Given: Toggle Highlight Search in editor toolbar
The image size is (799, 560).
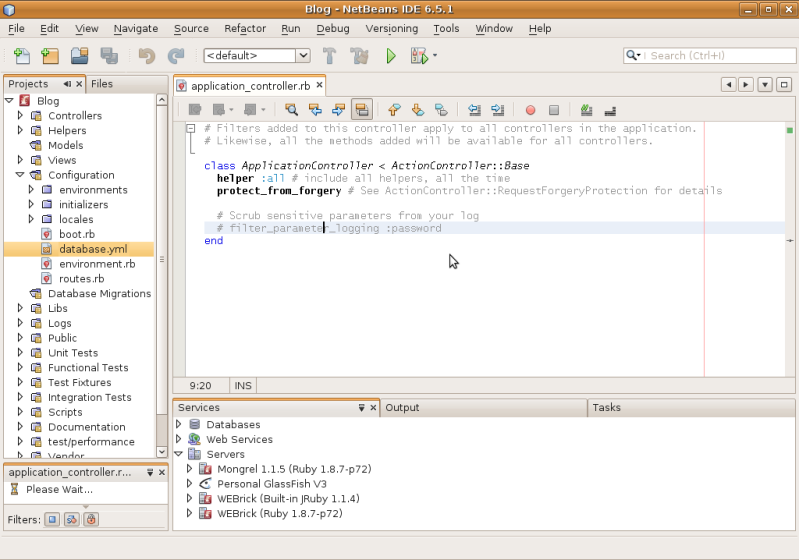Looking at the screenshot, I should coord(362,110).
